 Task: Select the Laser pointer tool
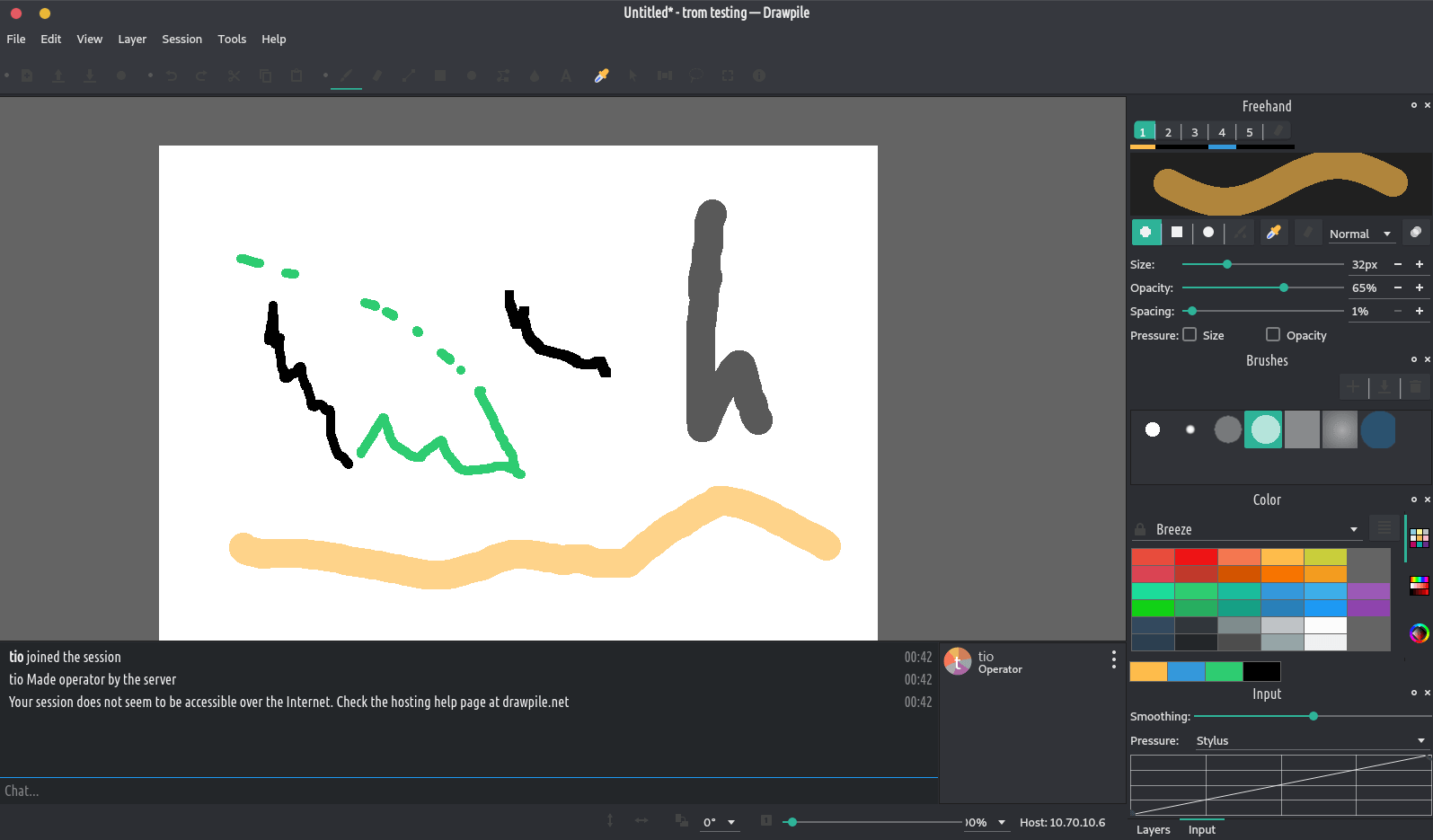(633, 75)
